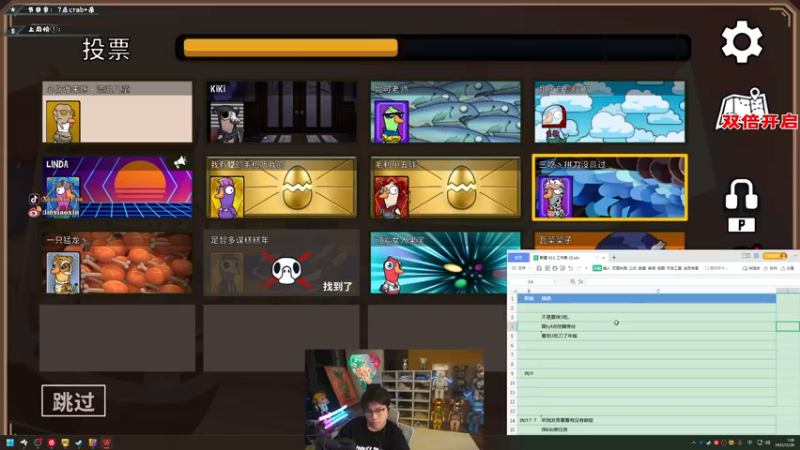Screen dimensions: 800x450
Task: Expand the name box dropdown arrow in WPS
Action: pos(554,282)
